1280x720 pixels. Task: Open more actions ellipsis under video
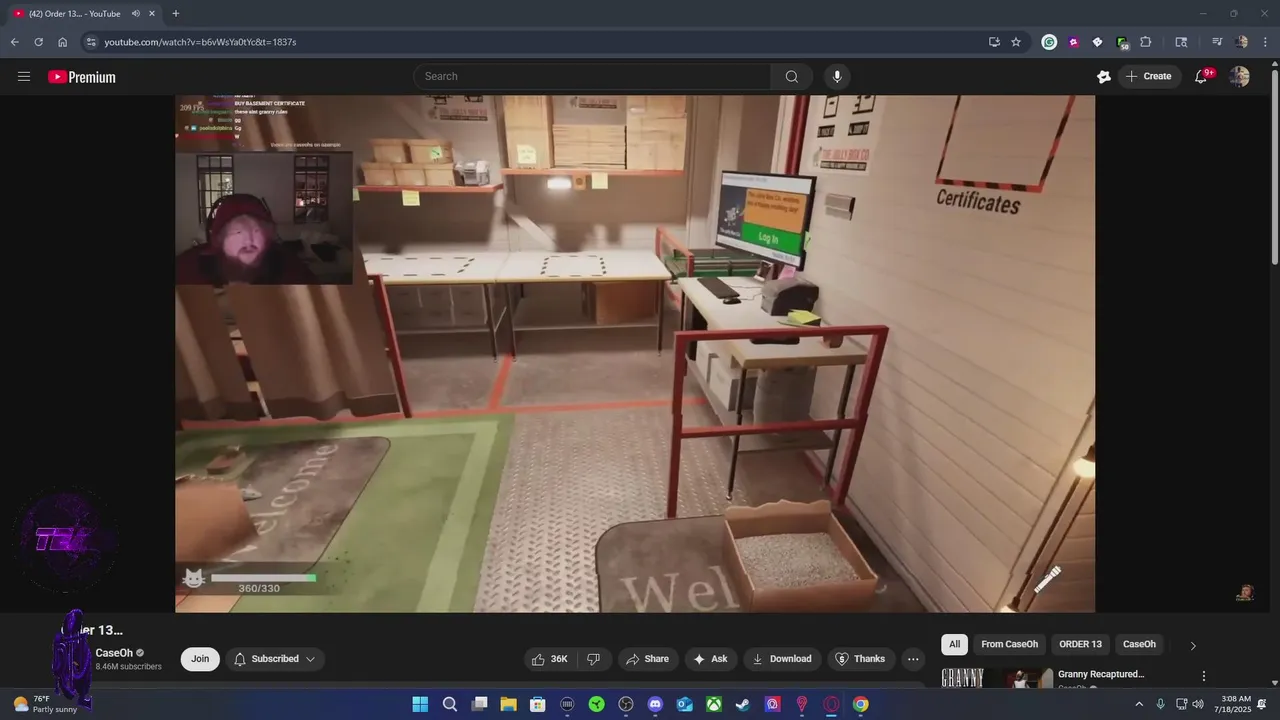[912, 659]
